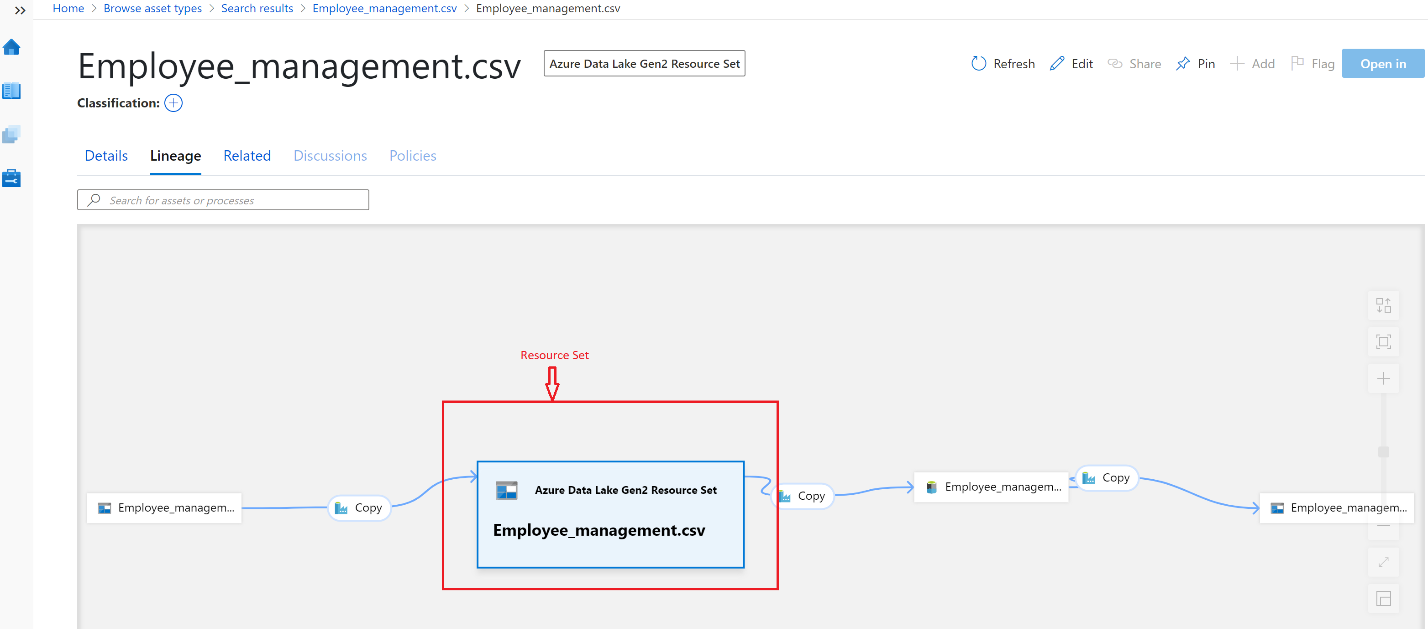Click the green cylinder icon on the lineage node
The image size is (1428, 629).
click(932, 487)
